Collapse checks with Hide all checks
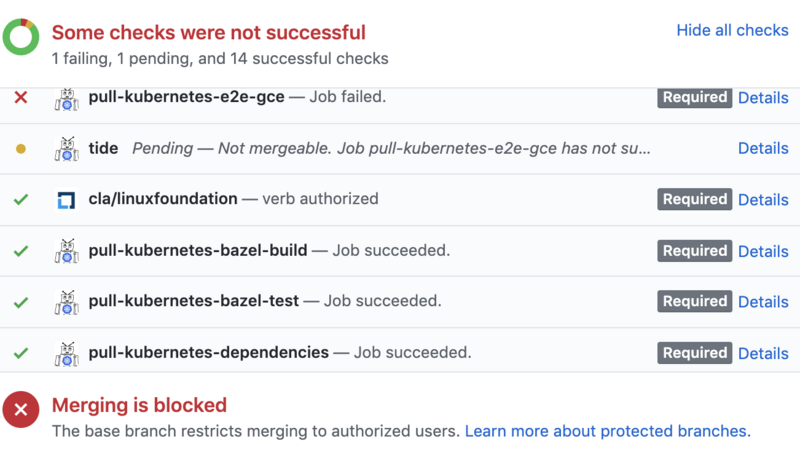 (732, 30)
